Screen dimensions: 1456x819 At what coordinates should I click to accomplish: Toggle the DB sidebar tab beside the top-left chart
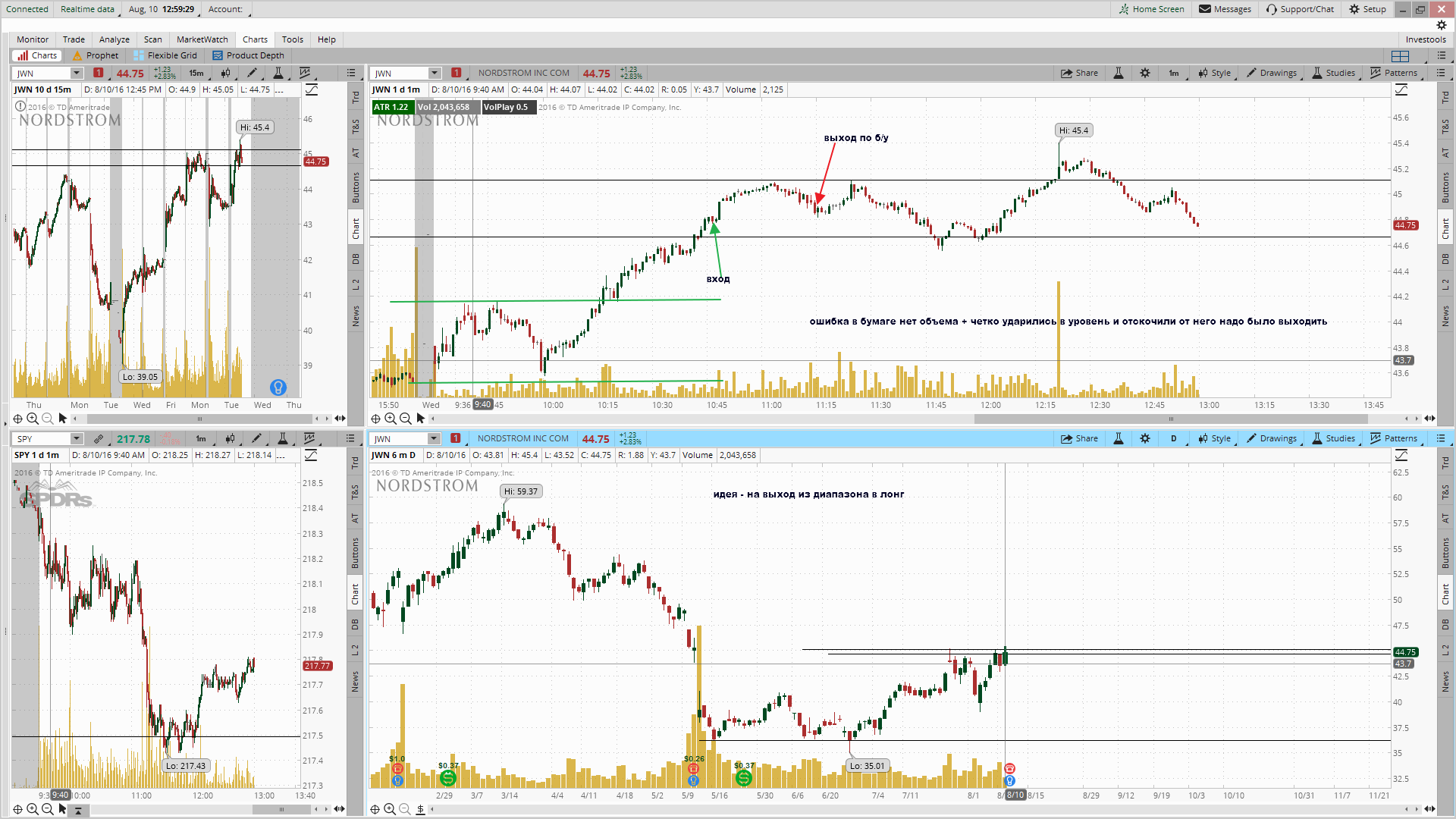[356, 259]
